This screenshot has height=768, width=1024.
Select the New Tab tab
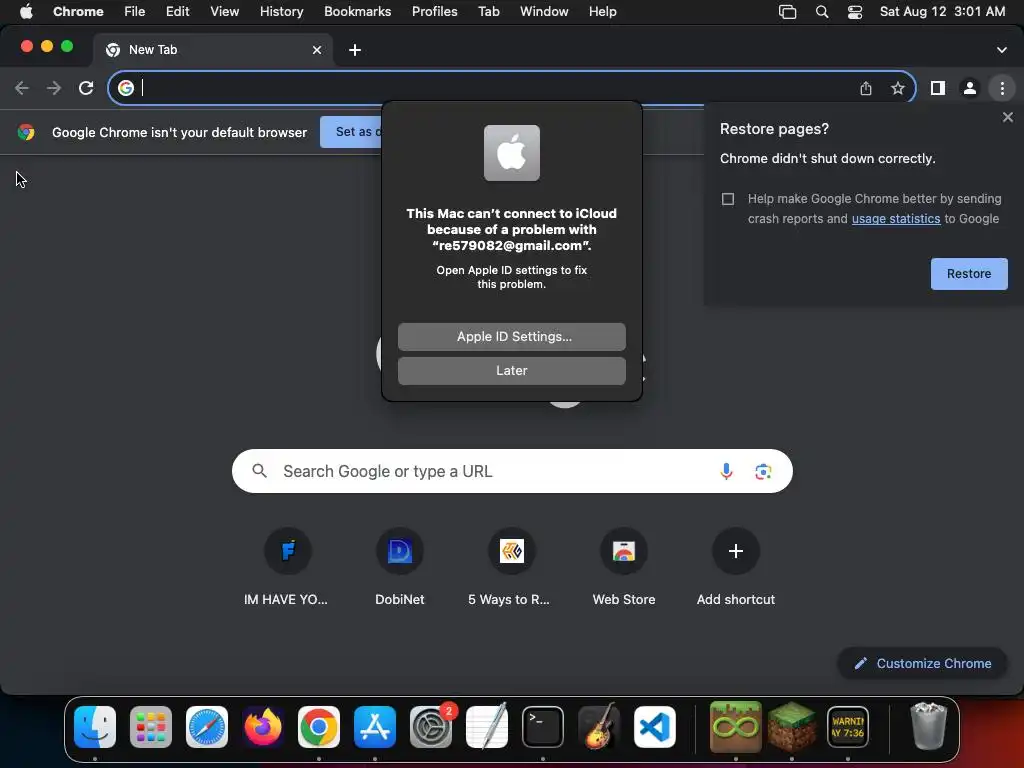[213, 50]
